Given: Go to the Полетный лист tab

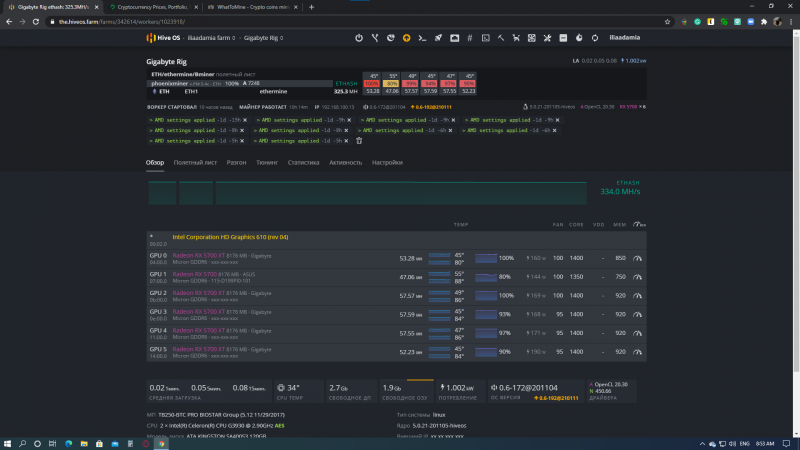Looking at the screenshot, I should click(195, 162).
